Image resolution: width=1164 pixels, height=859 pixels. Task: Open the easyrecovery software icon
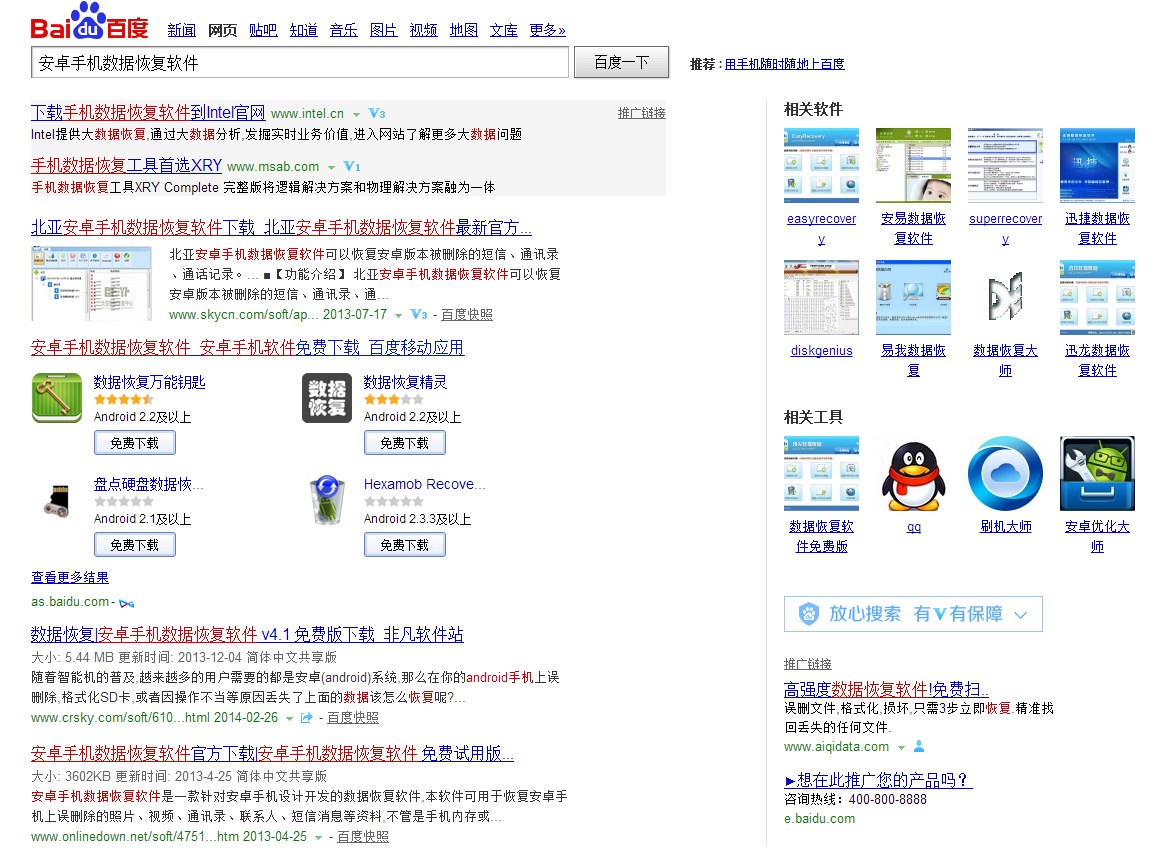(821, 164)
